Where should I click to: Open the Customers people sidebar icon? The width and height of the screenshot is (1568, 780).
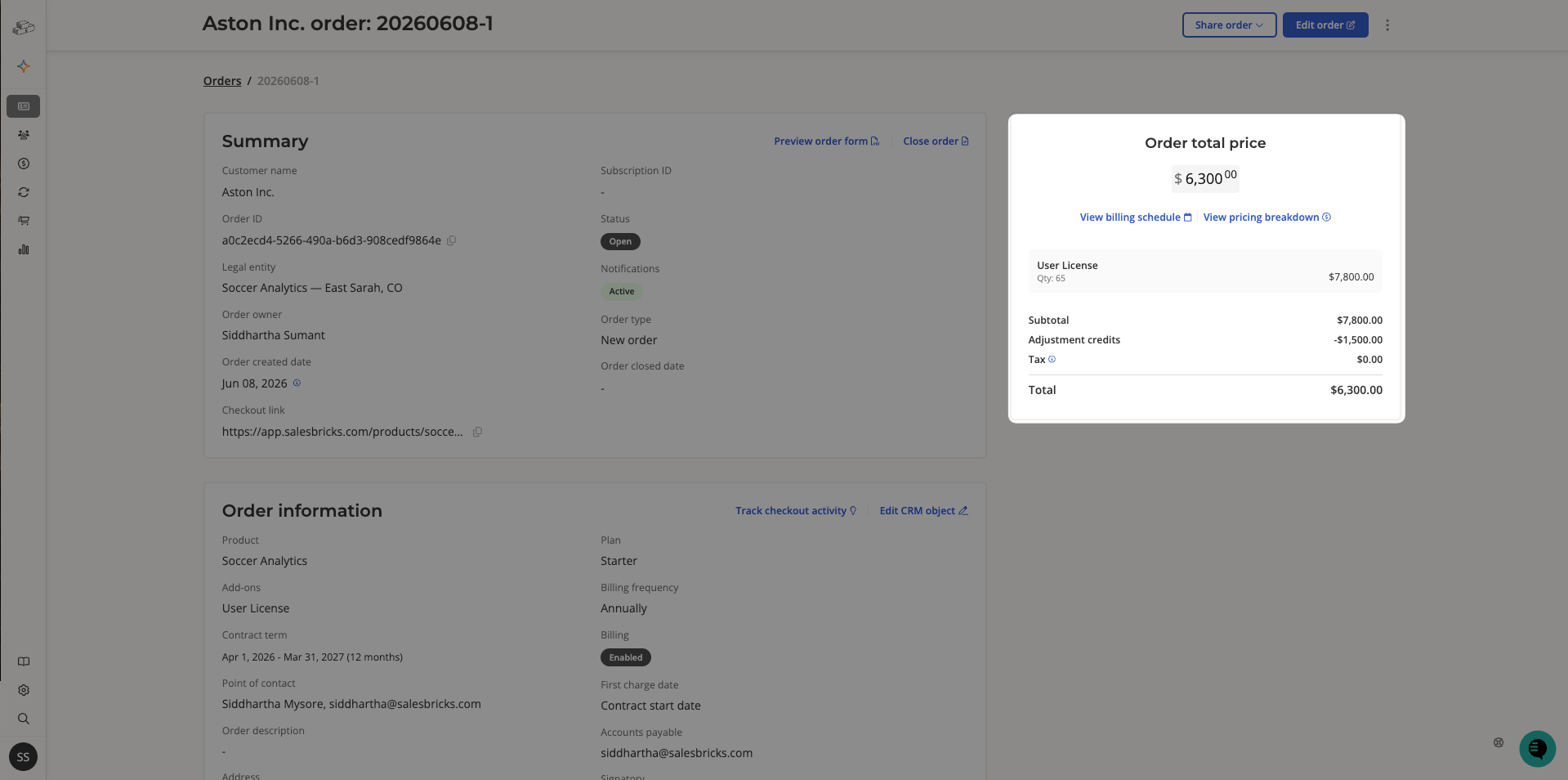point(24,135)
